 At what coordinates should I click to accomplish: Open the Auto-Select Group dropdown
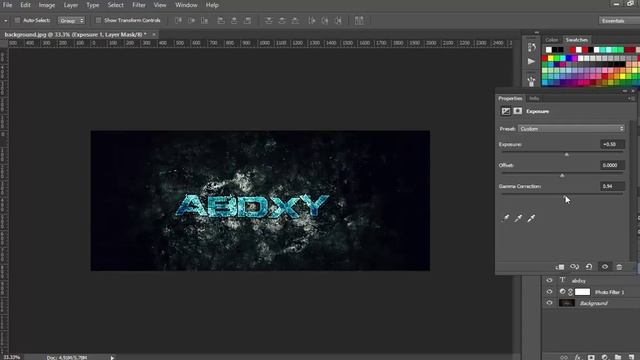[x=71, y=20]
